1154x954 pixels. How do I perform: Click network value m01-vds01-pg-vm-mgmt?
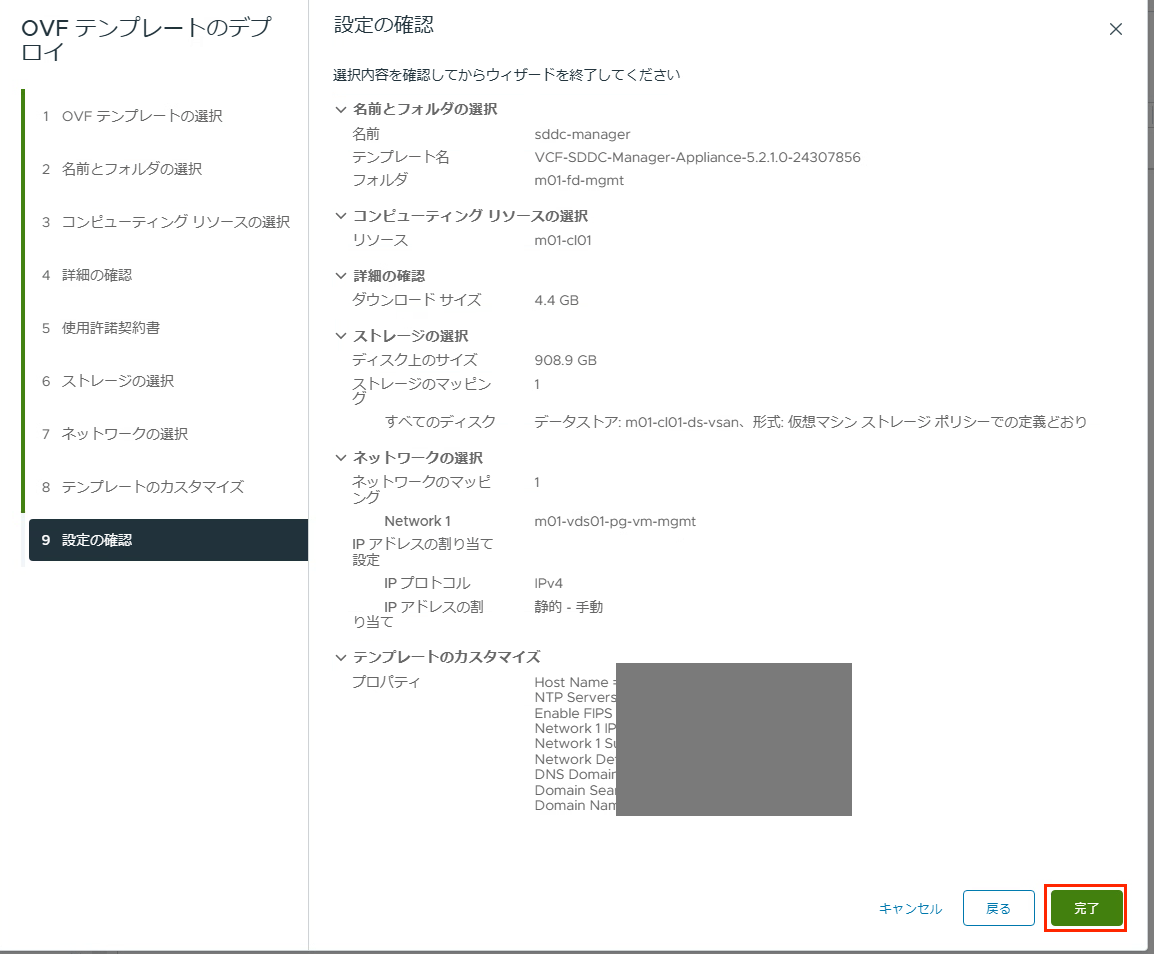point(615,521)
